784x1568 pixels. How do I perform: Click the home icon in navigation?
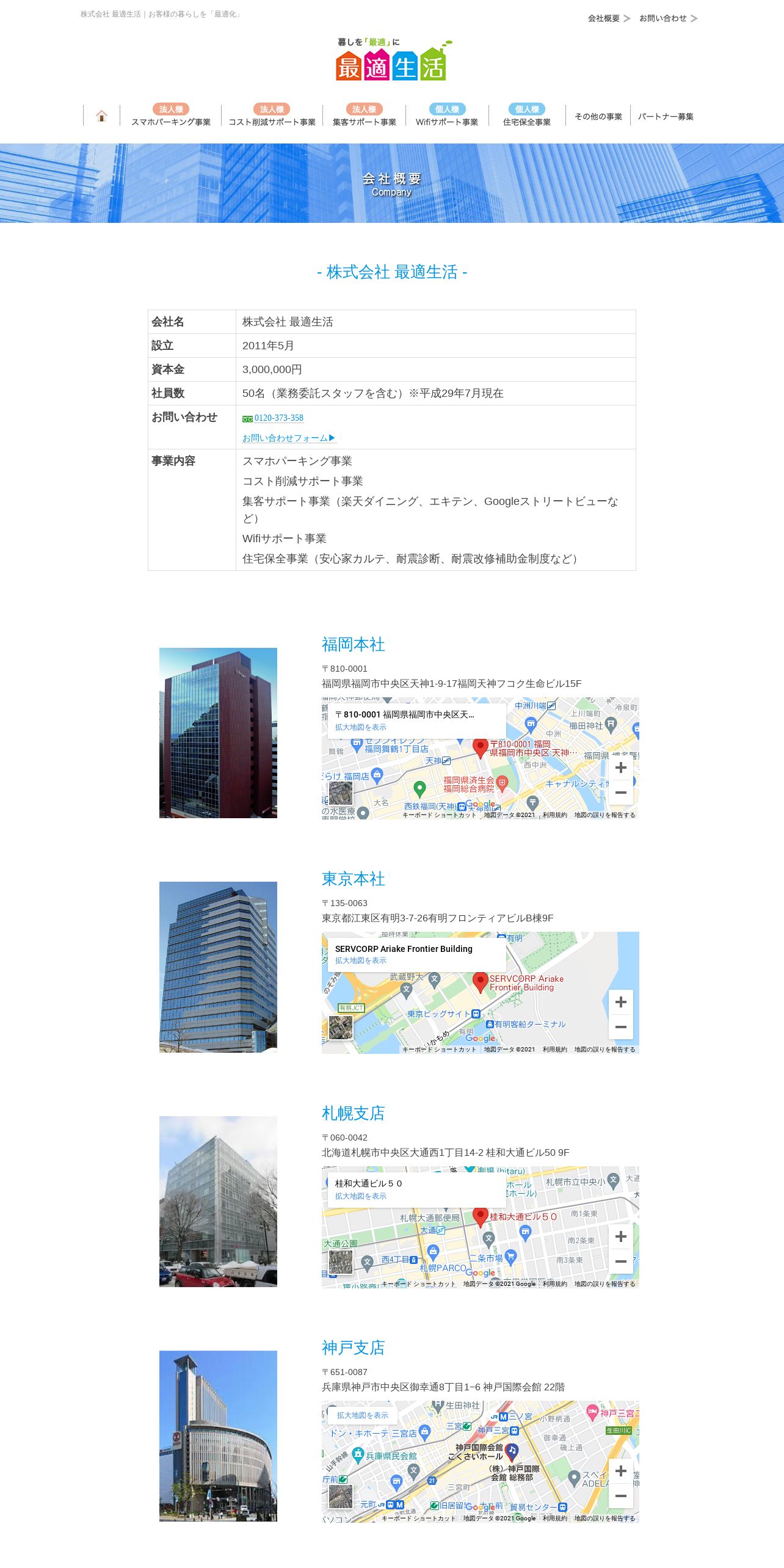coord(101,116)
